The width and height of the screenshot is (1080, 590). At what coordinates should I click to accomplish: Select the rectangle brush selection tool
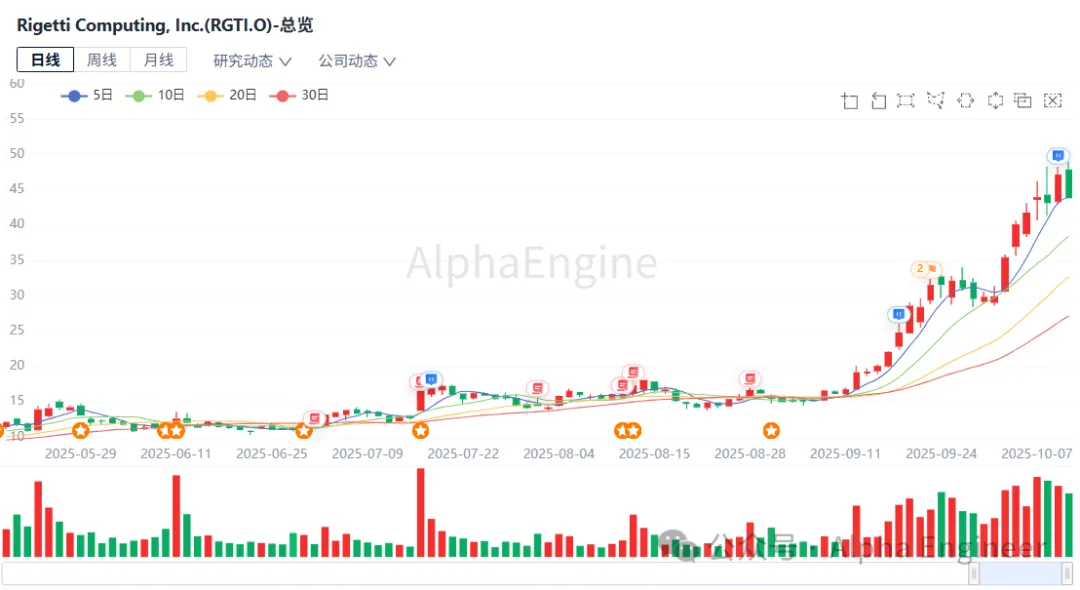point(906,100)
